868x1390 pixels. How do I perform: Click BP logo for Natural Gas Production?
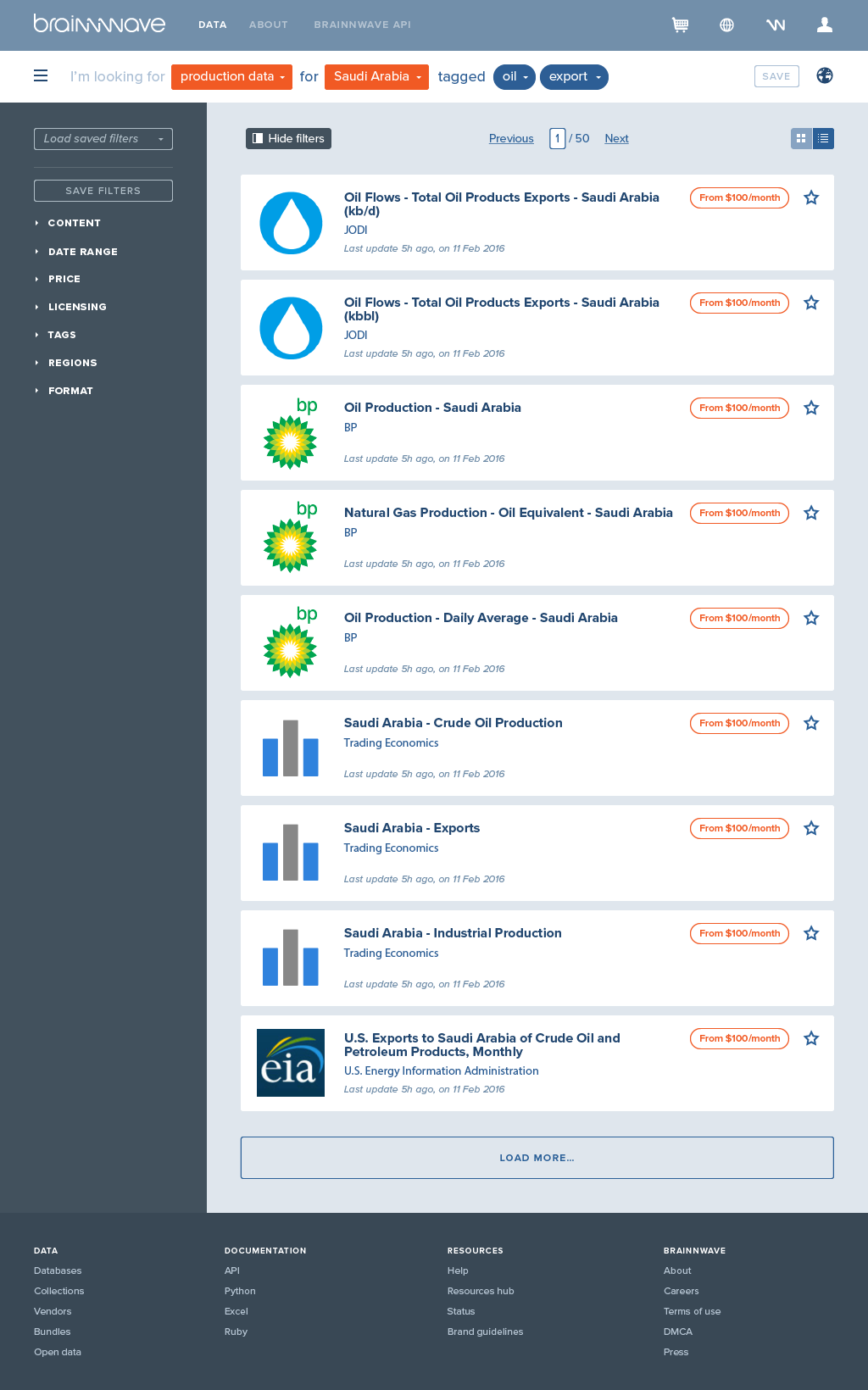(291, 537)
